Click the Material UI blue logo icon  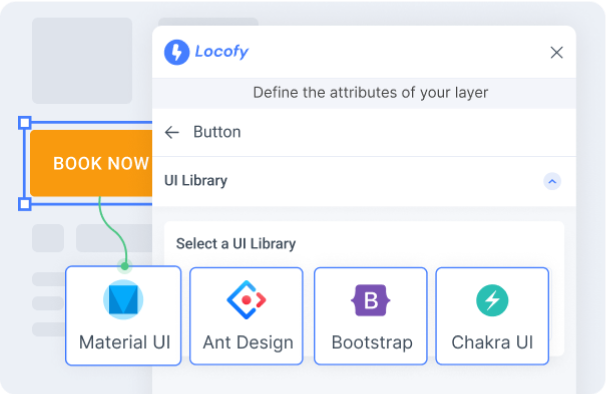[123, 299]
